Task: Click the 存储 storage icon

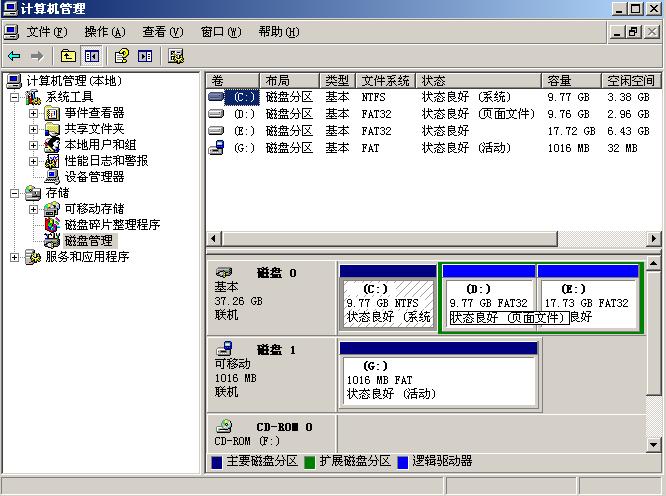Action: pyautogui.click(x=33, y=193)
